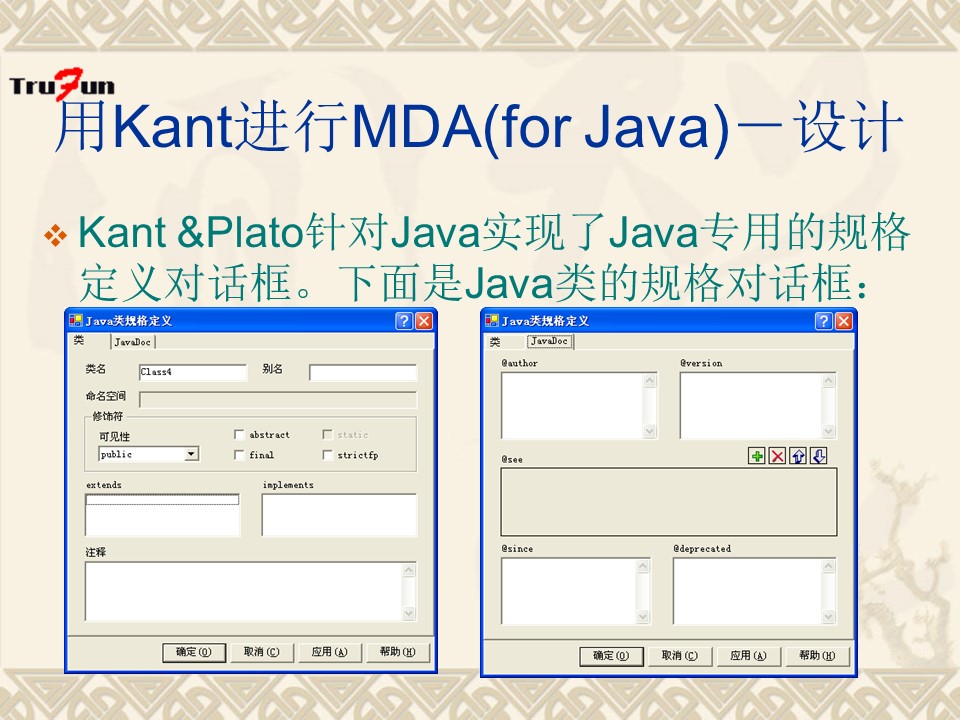The image size is (960, 720).
Task: Click 应用(A) in the right dialog
Action: 748,656
